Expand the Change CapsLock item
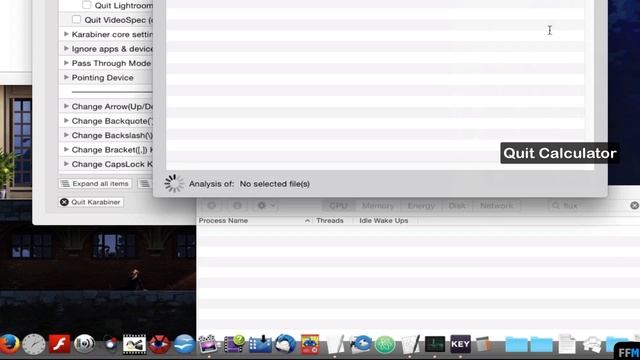The image size is (640, 360). coord(66,164)
